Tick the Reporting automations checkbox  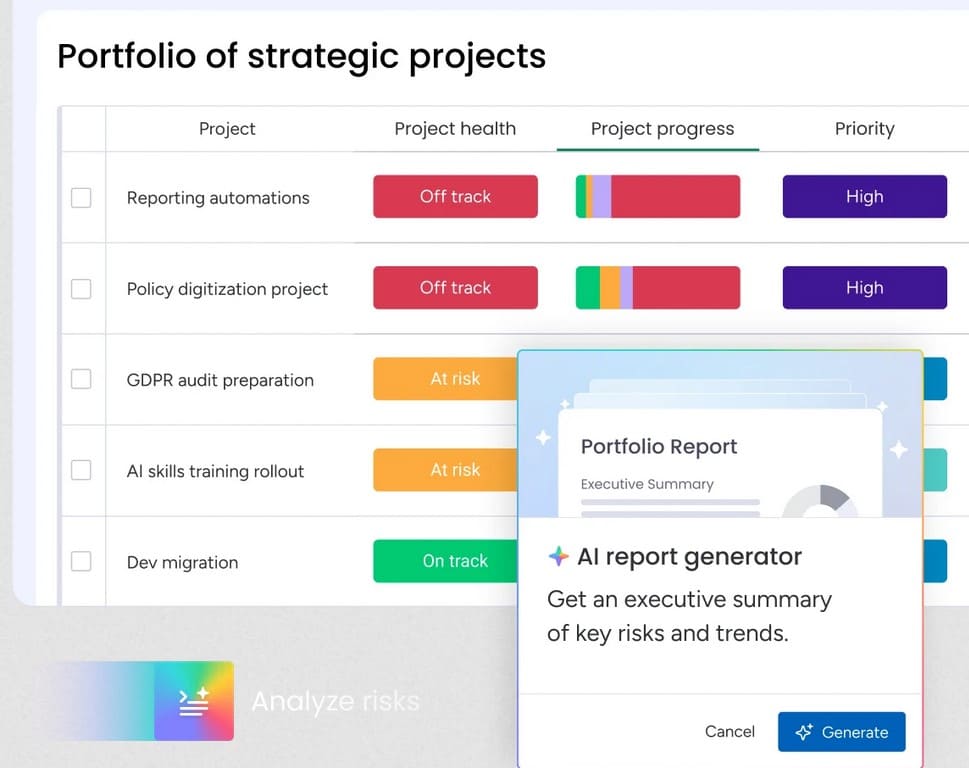click(81, 198)
